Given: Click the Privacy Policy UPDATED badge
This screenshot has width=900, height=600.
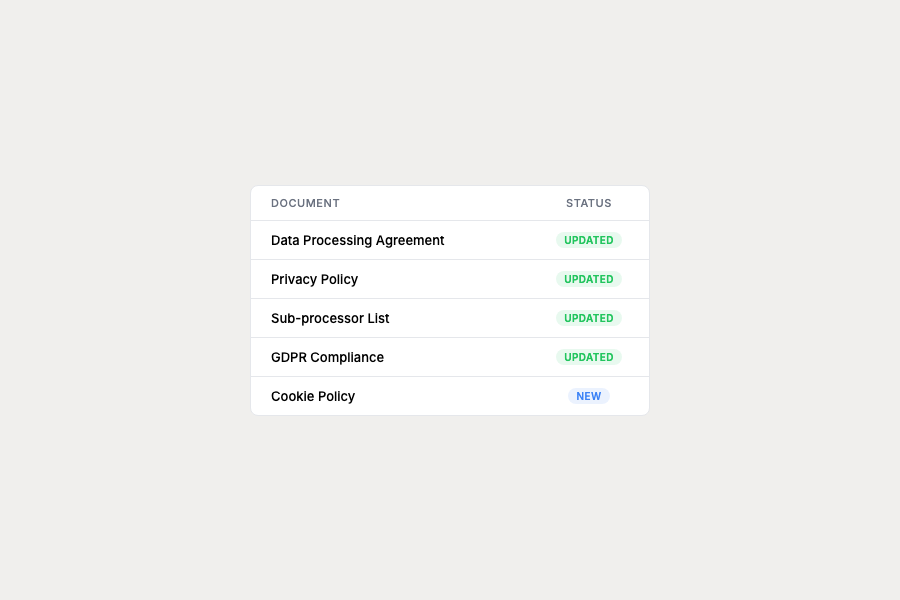Looking at the screenshot, I should 588,279.
